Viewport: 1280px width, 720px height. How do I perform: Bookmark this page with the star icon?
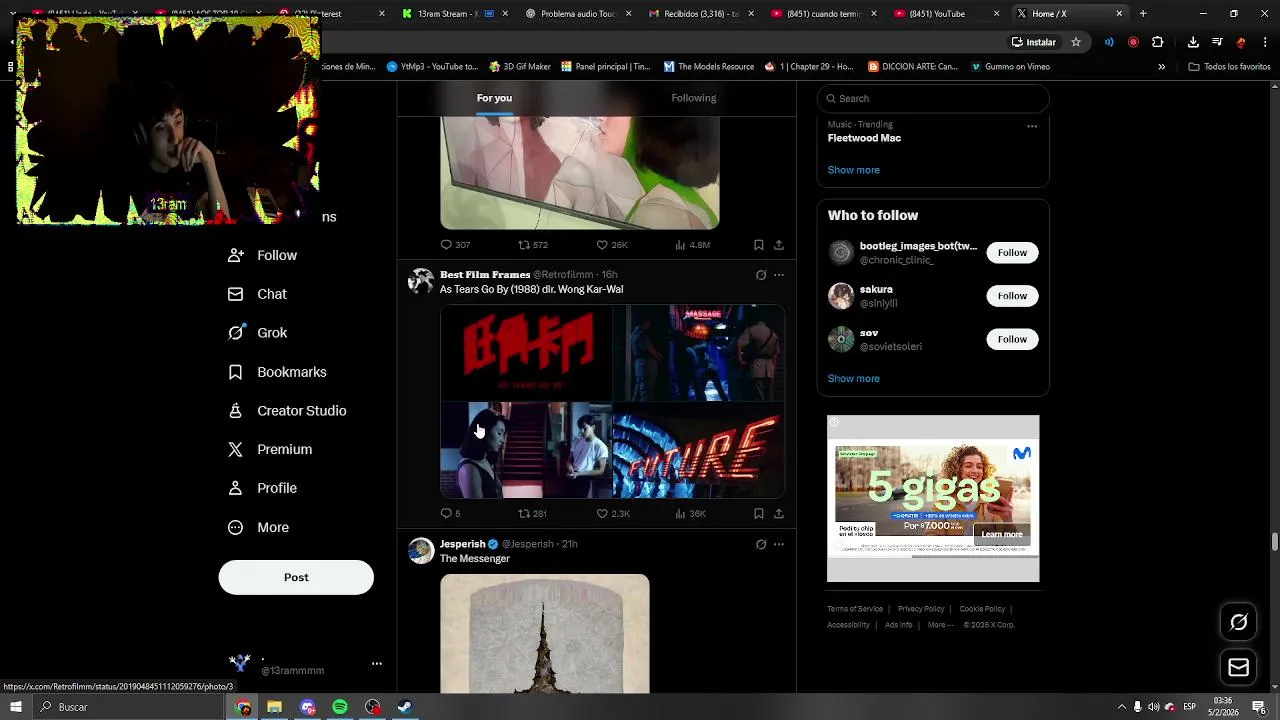click(x=1076, y=42)
